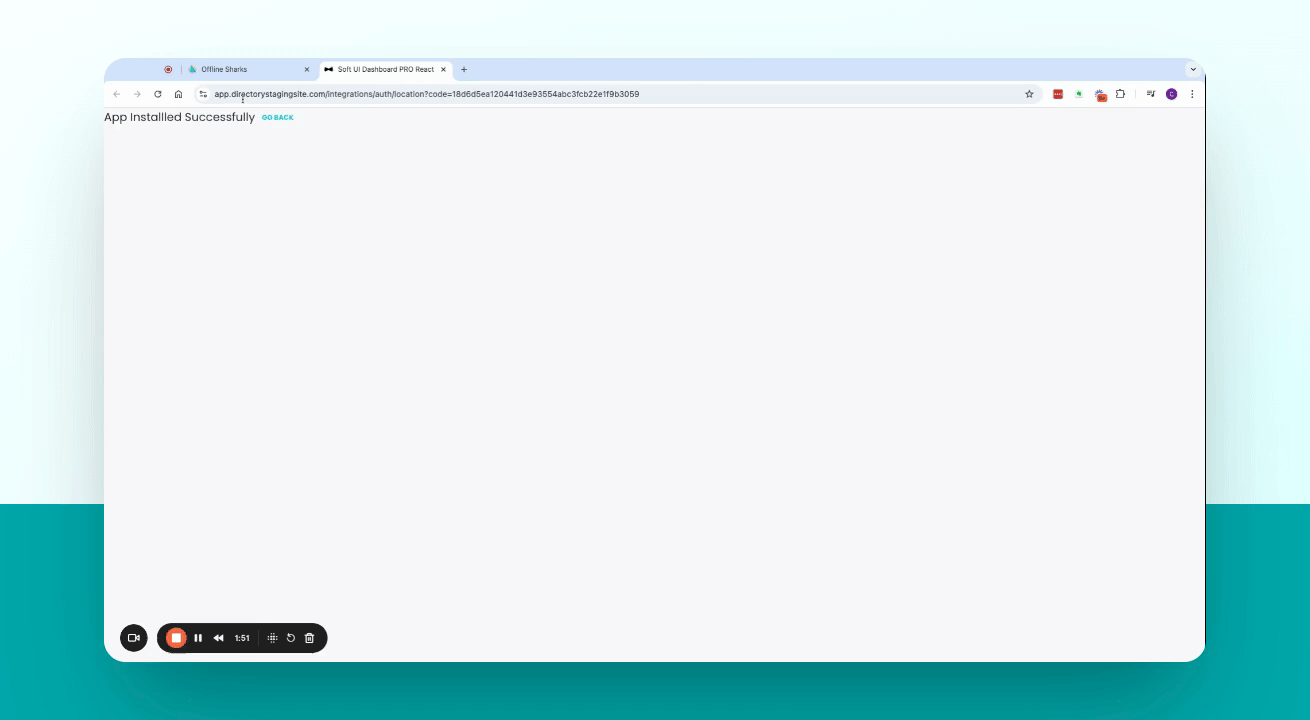Go forward in browser history
Viewport: 1310px width, 720px height.
[x=137, y=94]
